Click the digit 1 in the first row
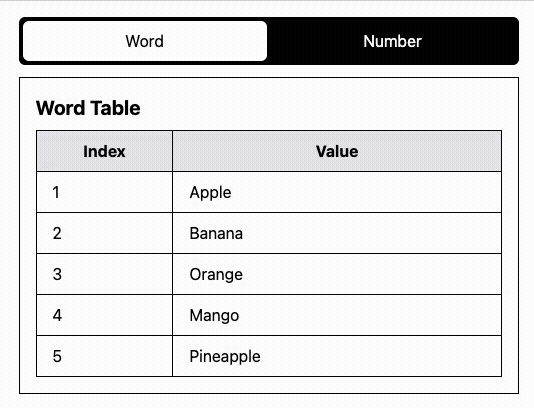 pos(56,192)
